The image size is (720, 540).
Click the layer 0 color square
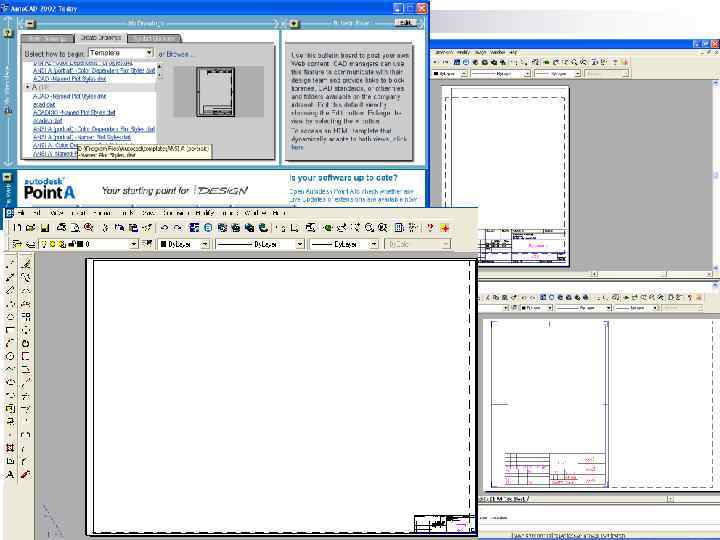point(79,244)
